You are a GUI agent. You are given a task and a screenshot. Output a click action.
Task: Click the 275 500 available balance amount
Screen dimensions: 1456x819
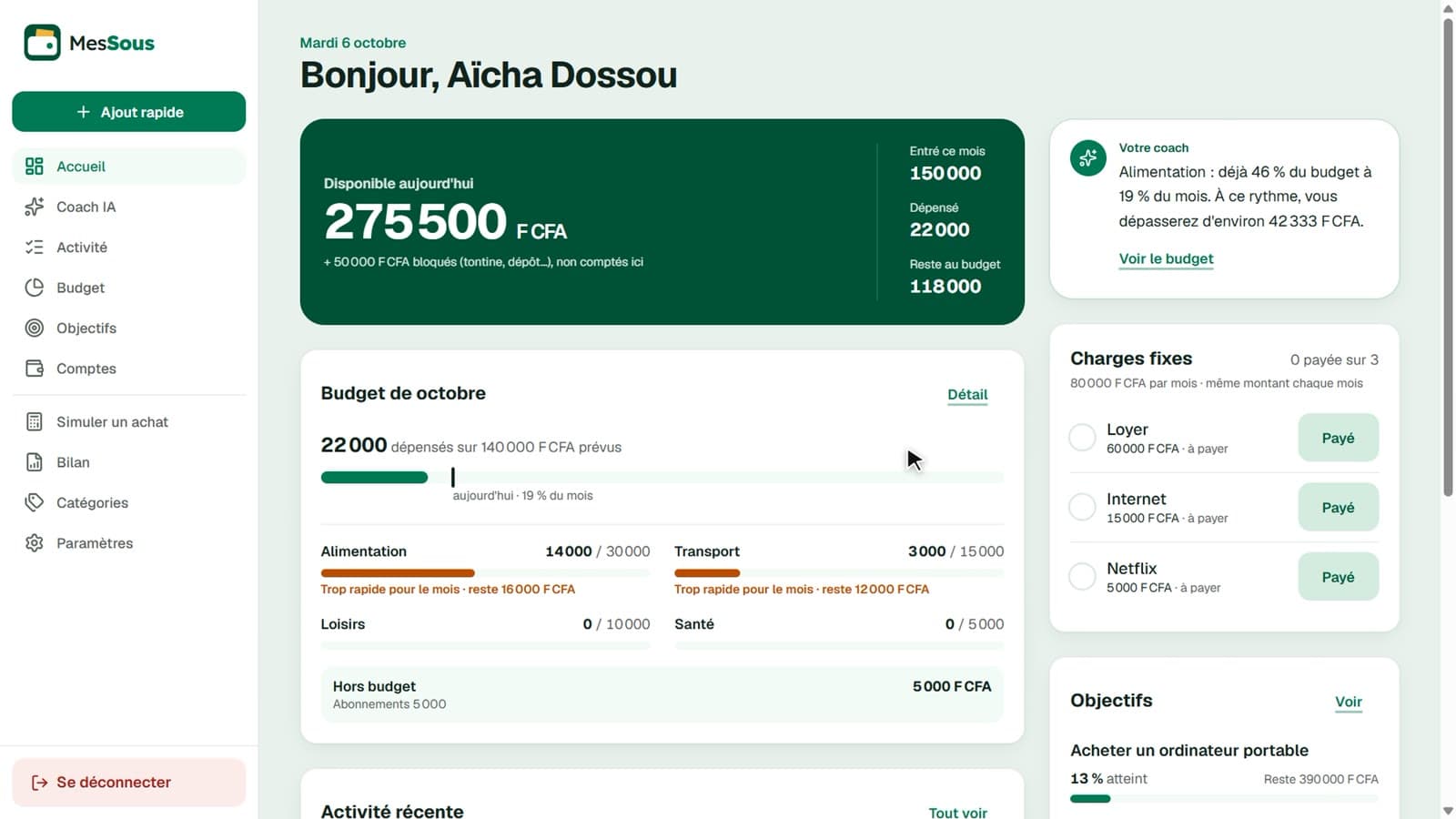pyautogui.click(x=415, y=221)
